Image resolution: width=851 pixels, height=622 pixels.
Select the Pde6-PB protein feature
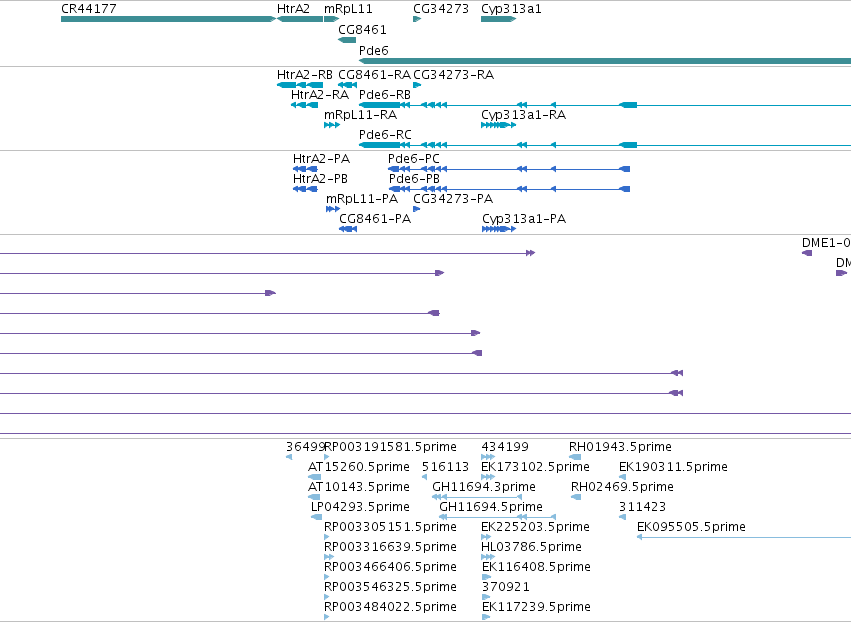[x=510, y=189]
